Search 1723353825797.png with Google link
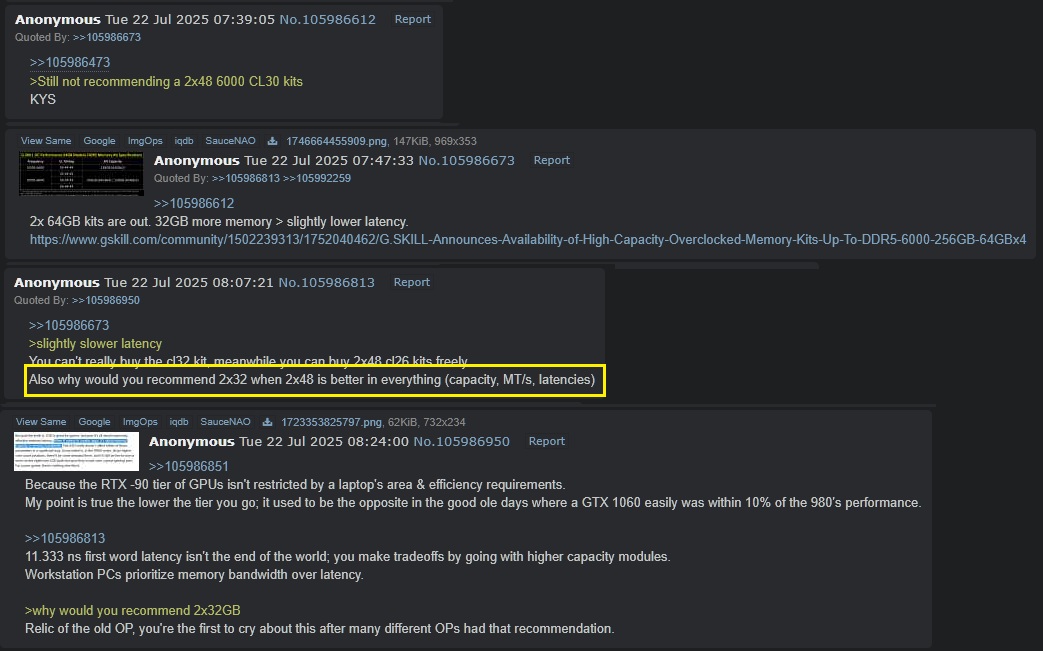This screenshot has width=1043, height=651. [x=94, y=422]
